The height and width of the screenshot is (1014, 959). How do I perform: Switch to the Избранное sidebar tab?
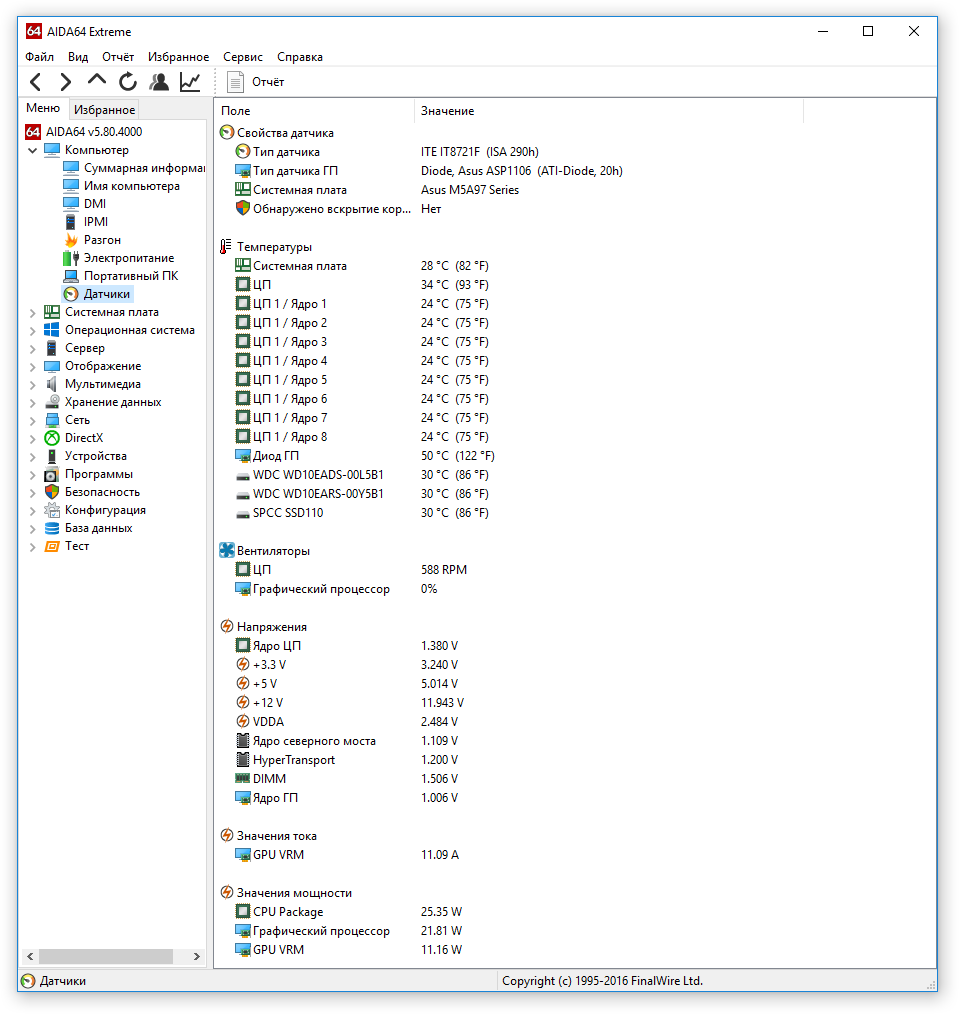[104, 110]
